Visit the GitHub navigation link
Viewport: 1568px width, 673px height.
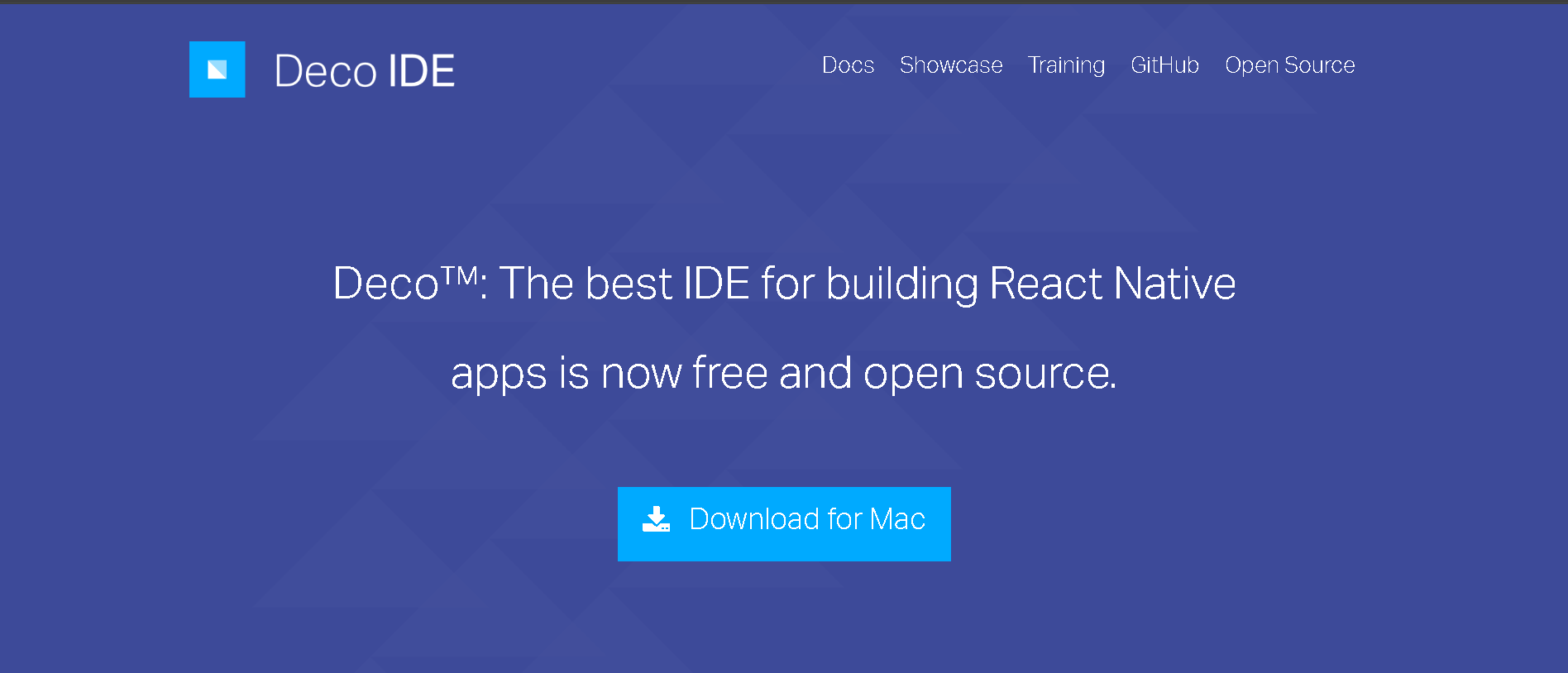[x=1164, y=65]
